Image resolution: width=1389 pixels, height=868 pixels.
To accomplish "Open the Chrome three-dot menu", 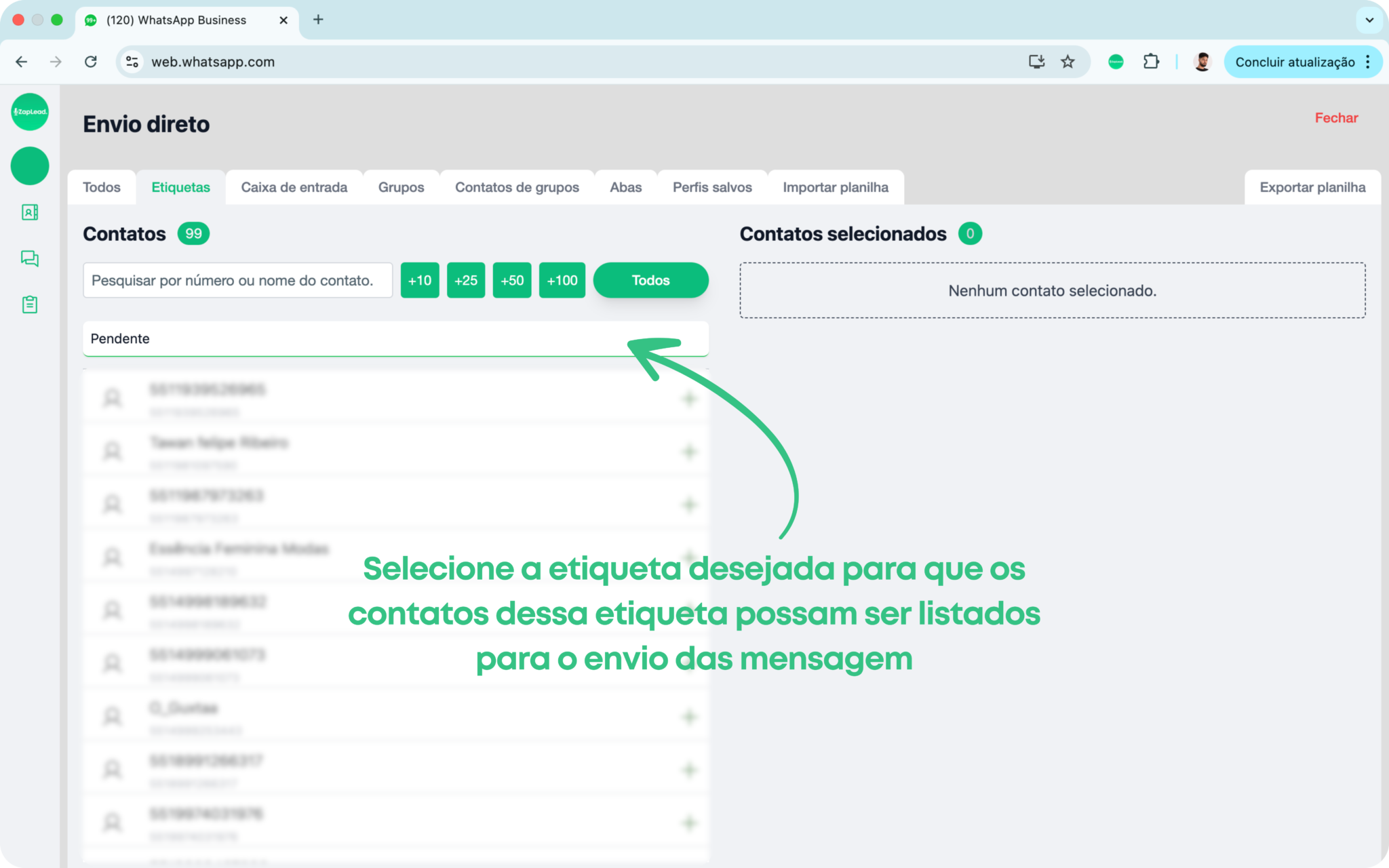I will pos(1368,62).
